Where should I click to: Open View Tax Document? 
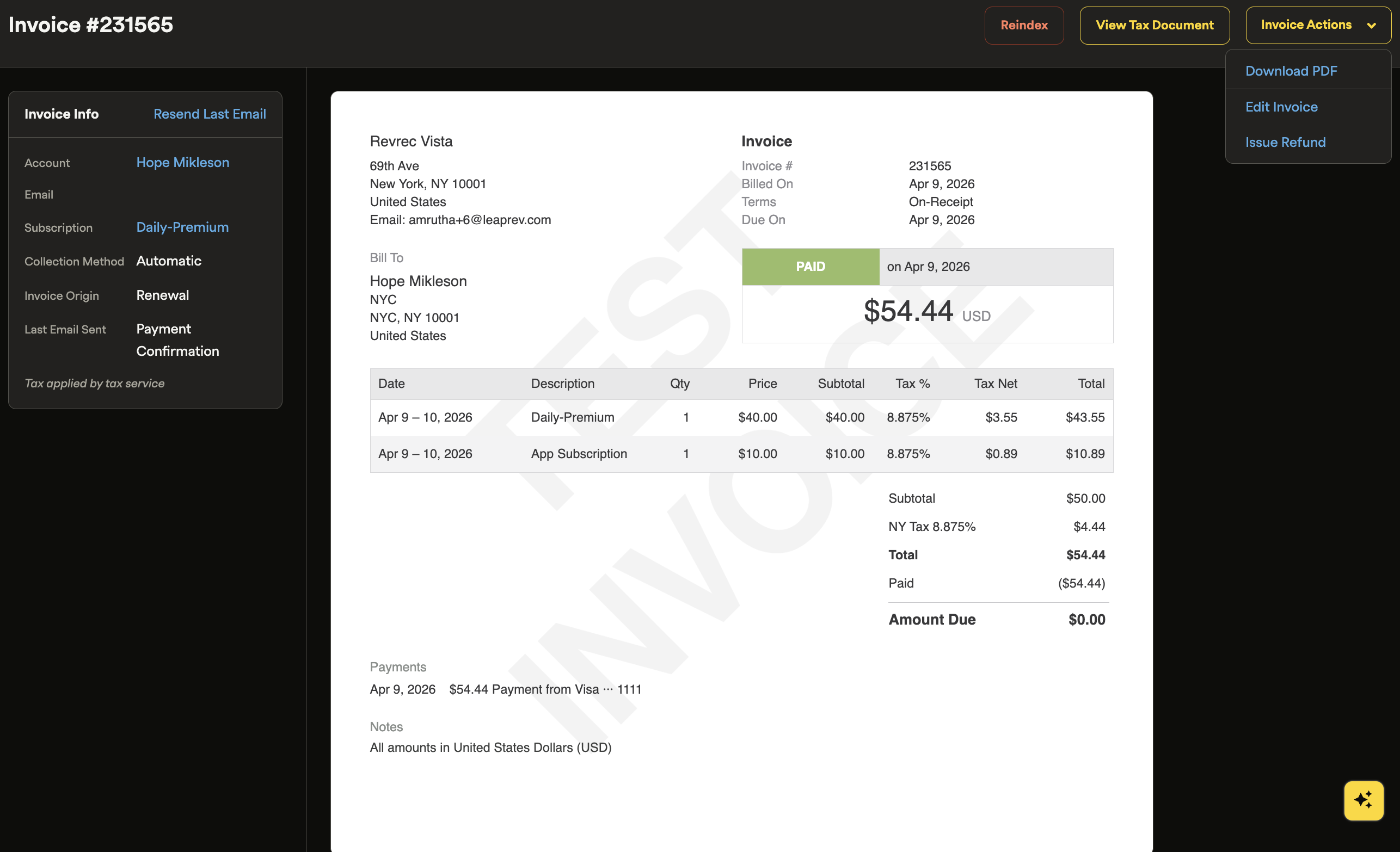(x=1154, y=25)
